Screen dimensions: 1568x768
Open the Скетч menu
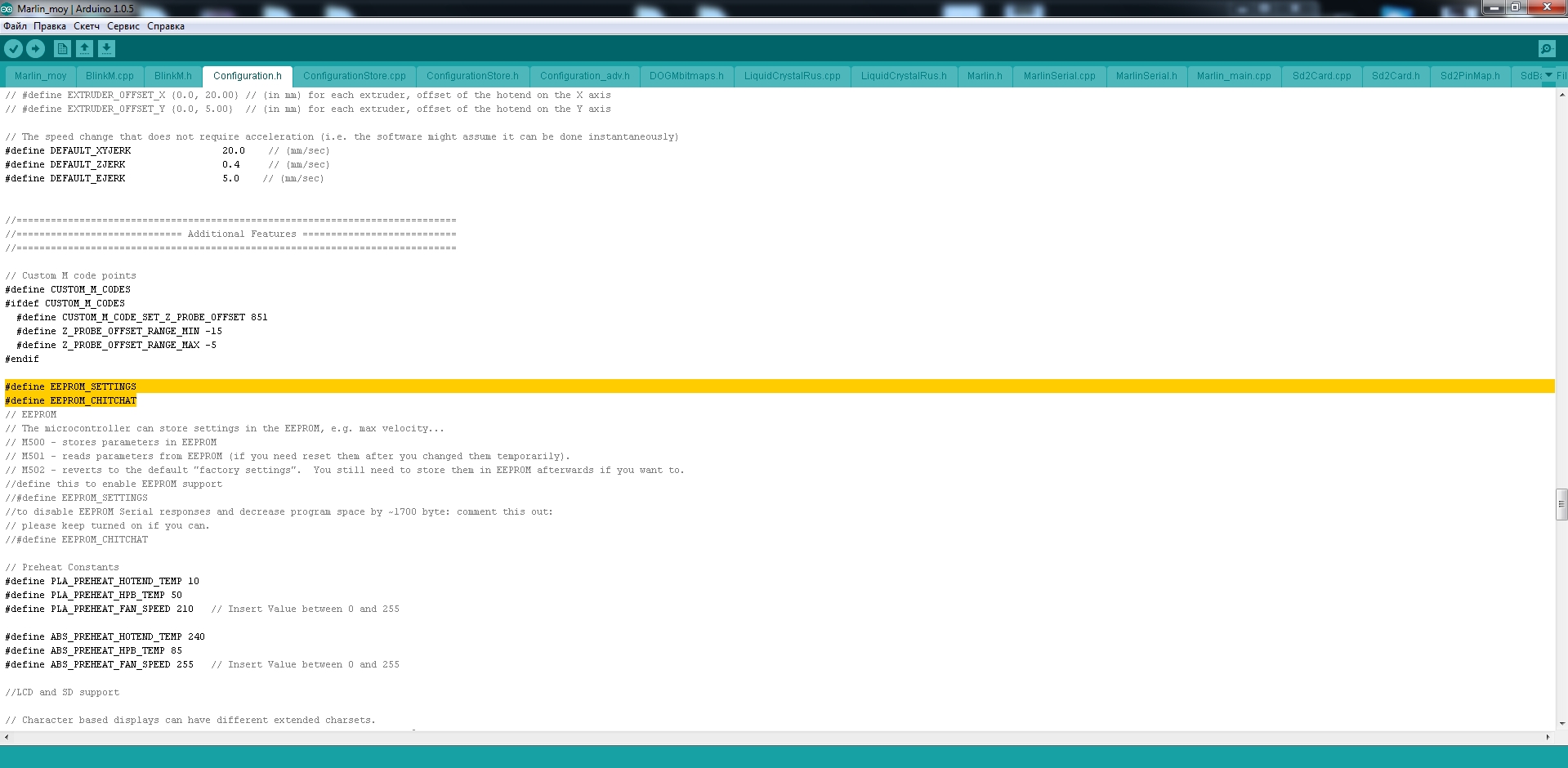[x=87, y=26]
